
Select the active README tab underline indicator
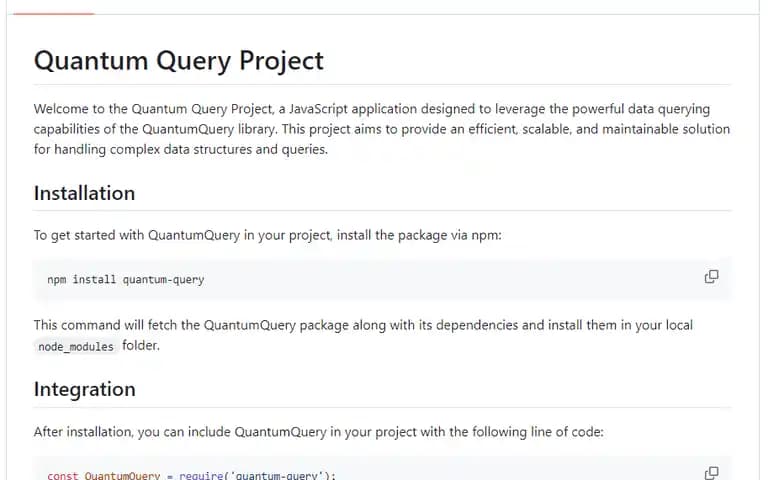coord(53,14)
